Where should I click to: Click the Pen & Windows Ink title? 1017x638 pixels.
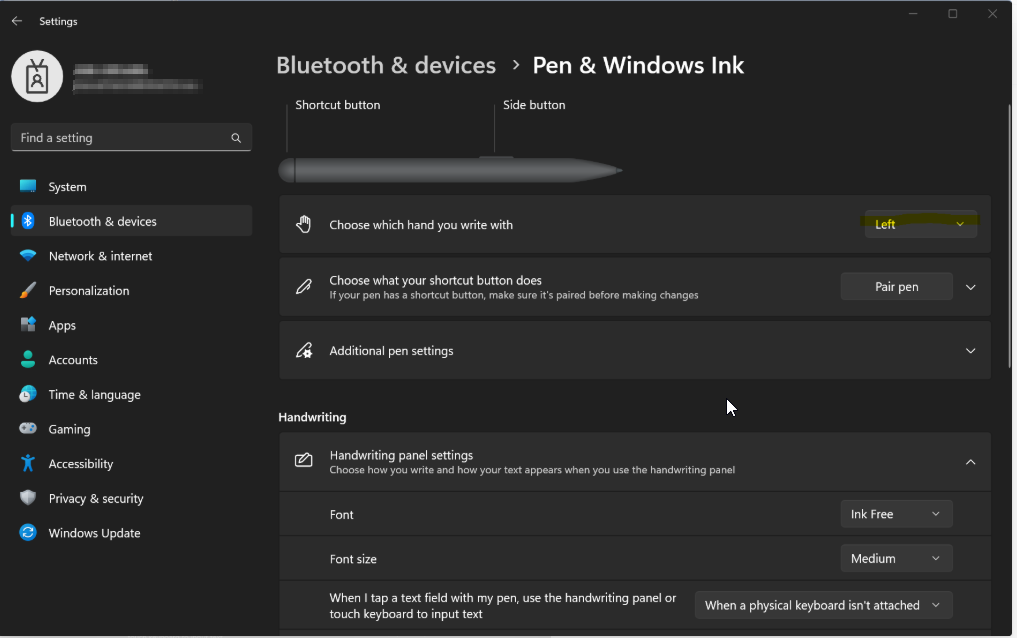point(638,65)
